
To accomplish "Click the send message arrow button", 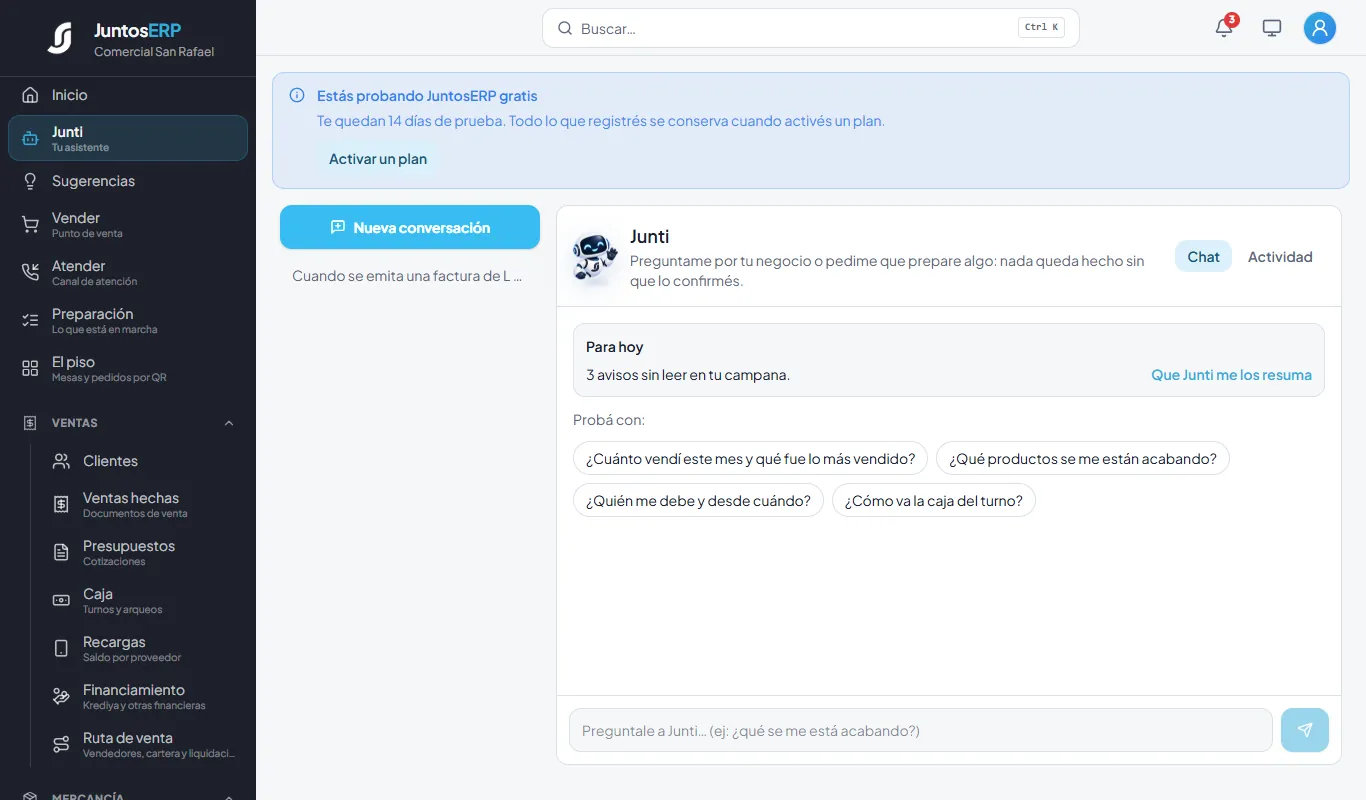I will [1305, 730].
